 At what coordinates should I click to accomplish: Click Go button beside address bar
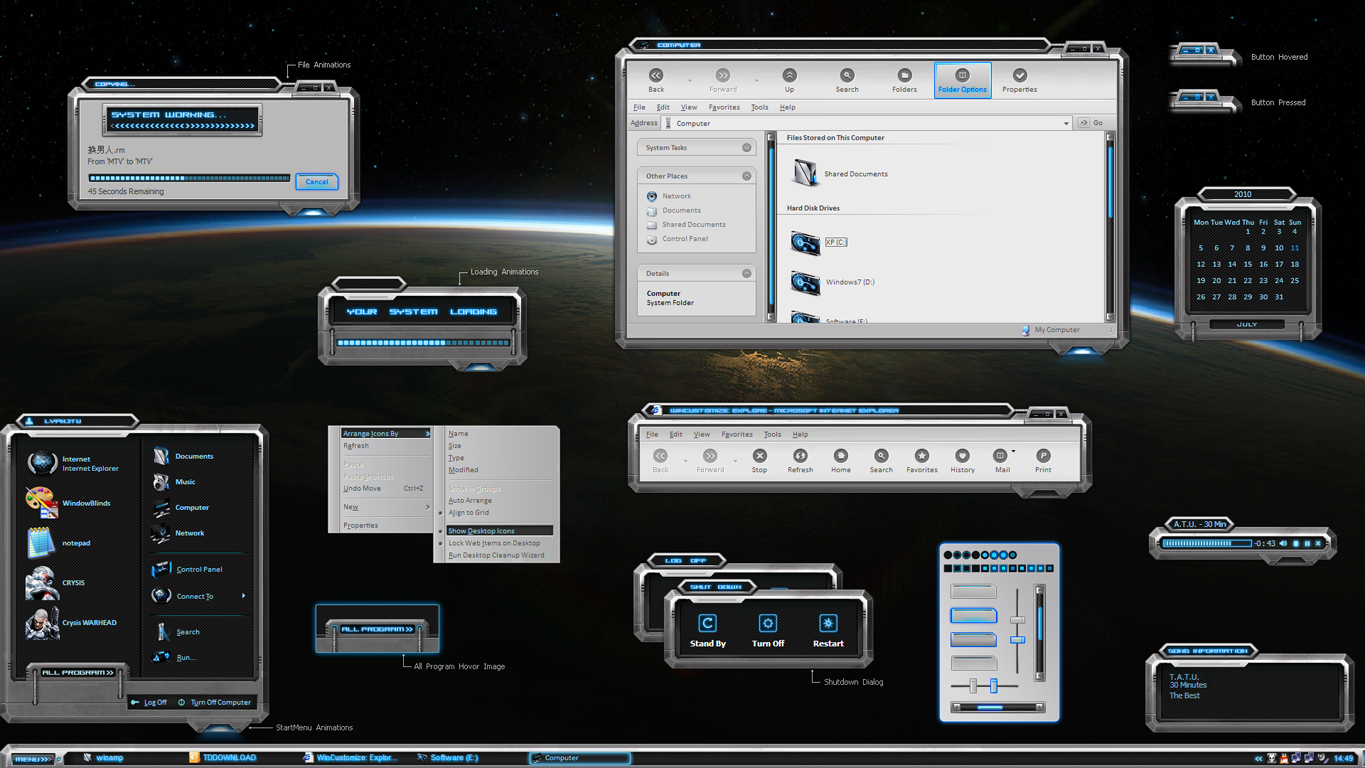coord(1091,123)
